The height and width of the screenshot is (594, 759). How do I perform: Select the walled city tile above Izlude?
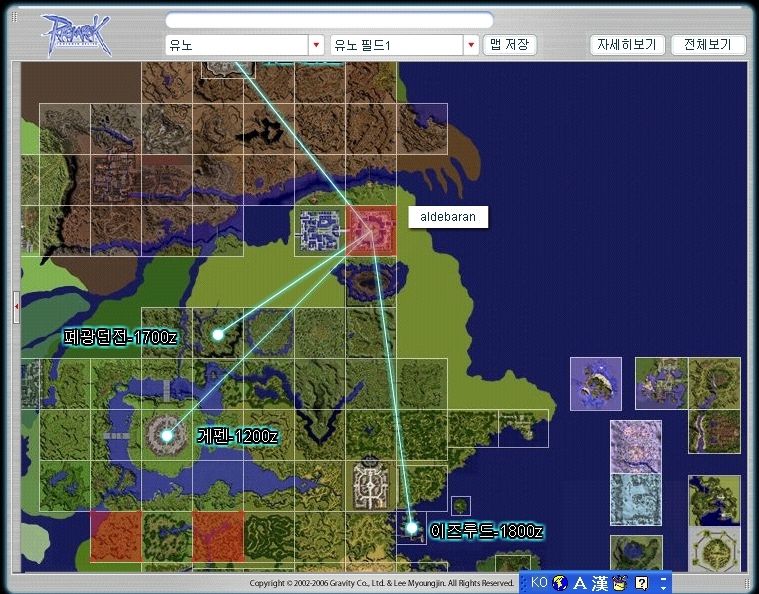(x=371, y=486)
